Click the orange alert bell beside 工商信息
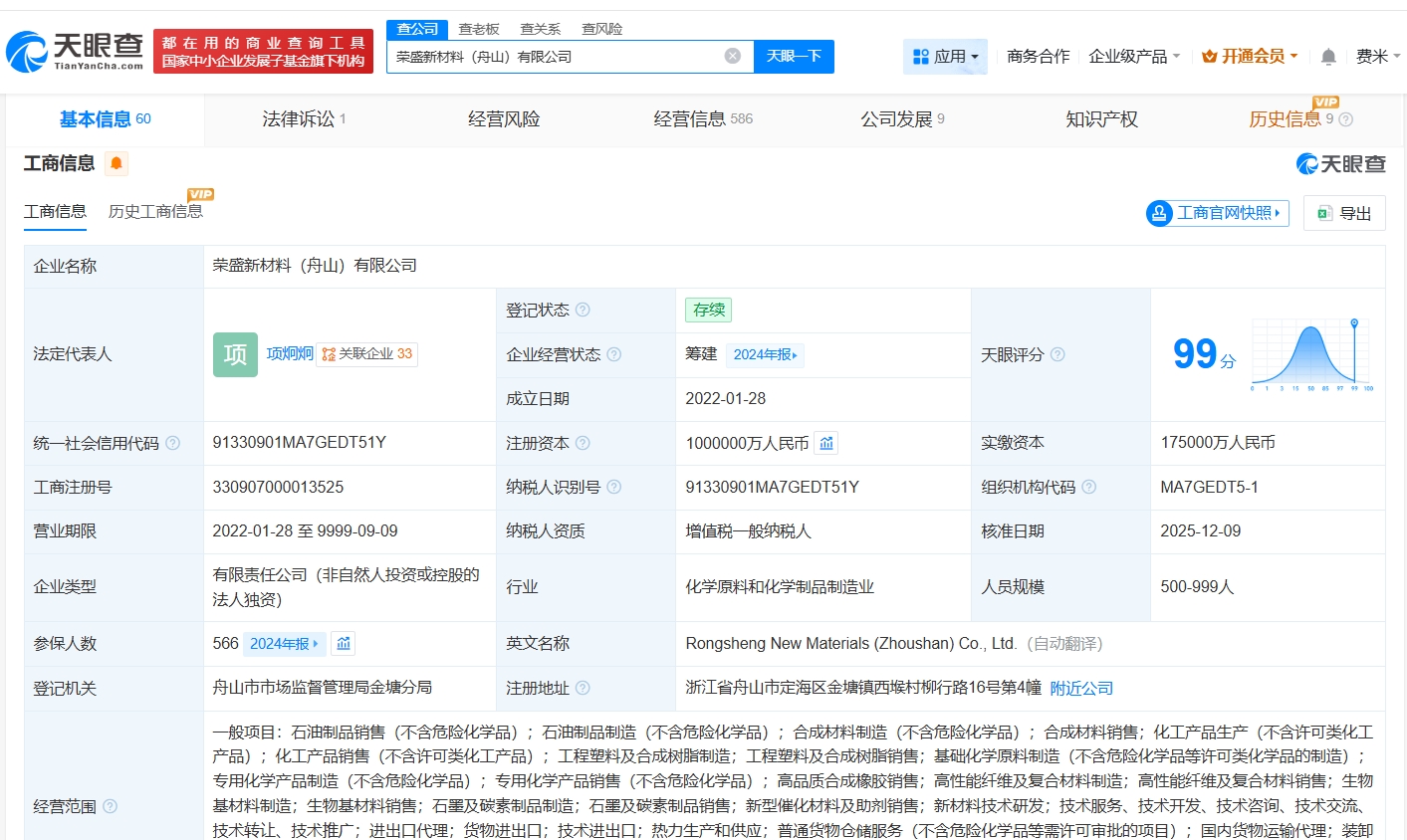Image resolution: width=1407 pixels, height=840 pixels. 117,163
